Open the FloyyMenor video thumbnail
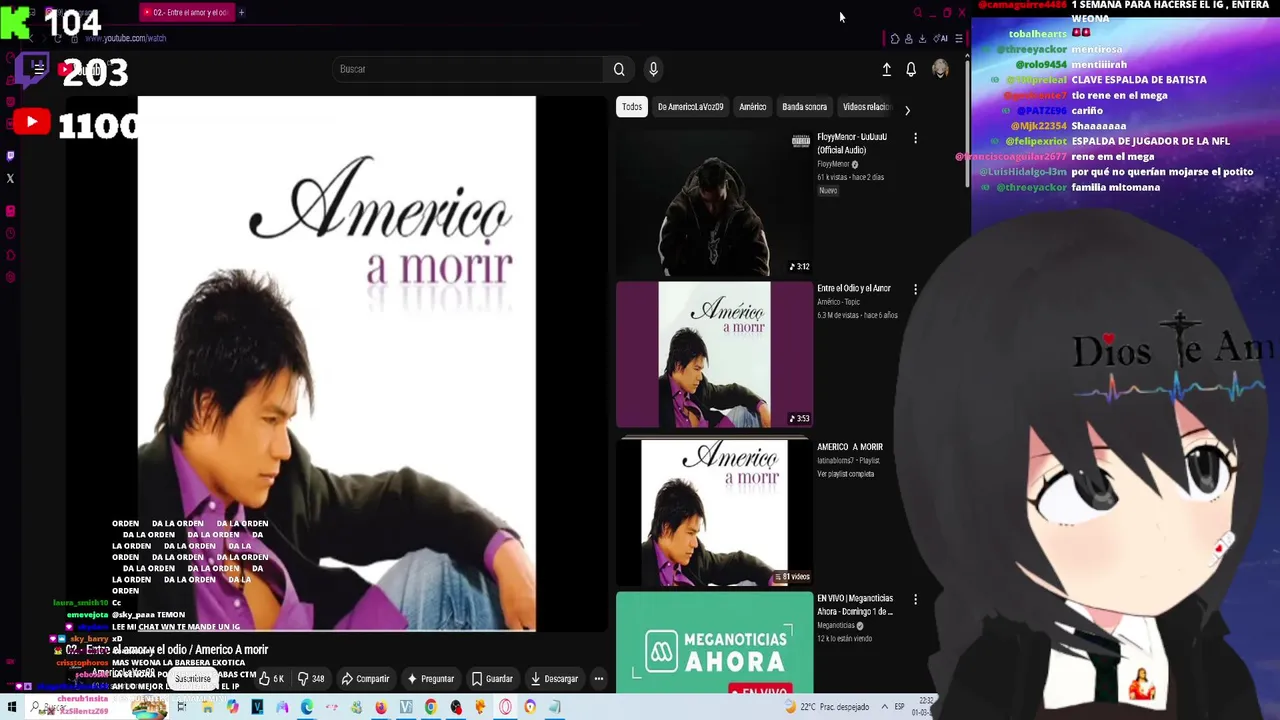The width and height of the screenshot is (1280, 720). pos(714,203)
